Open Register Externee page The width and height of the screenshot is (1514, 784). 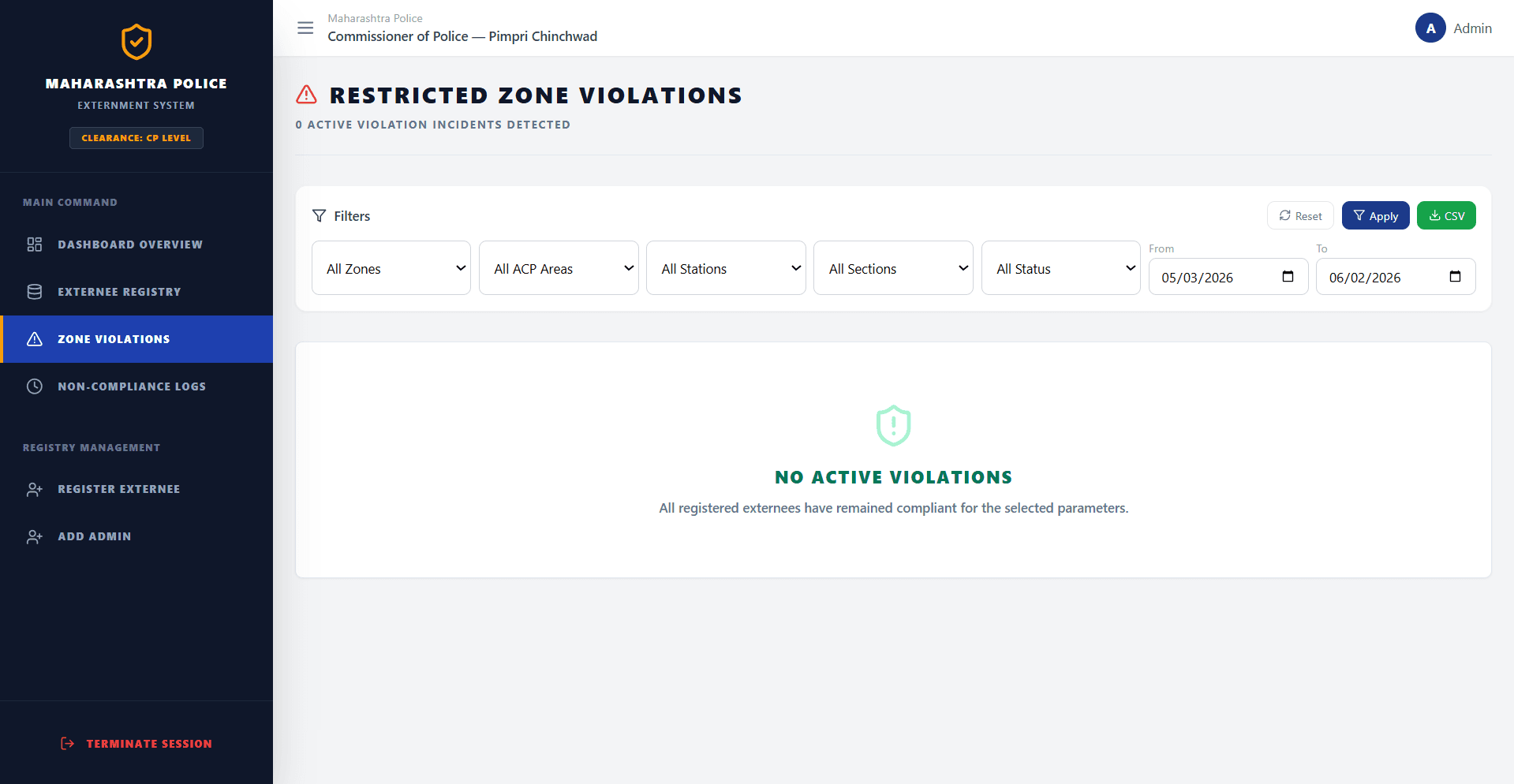136,489
